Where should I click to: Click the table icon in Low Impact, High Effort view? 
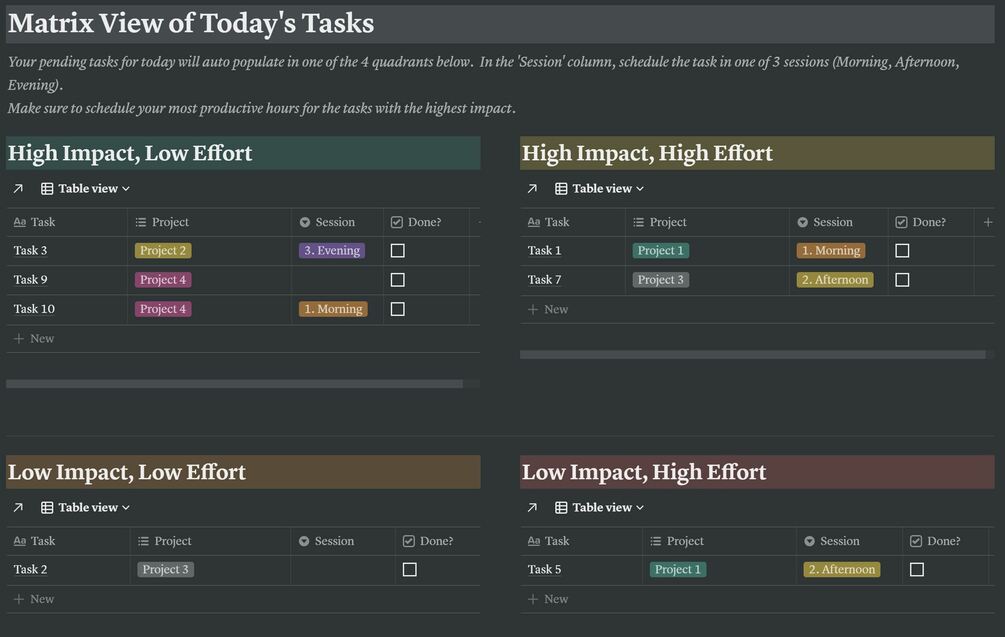(x=561, y=507)
